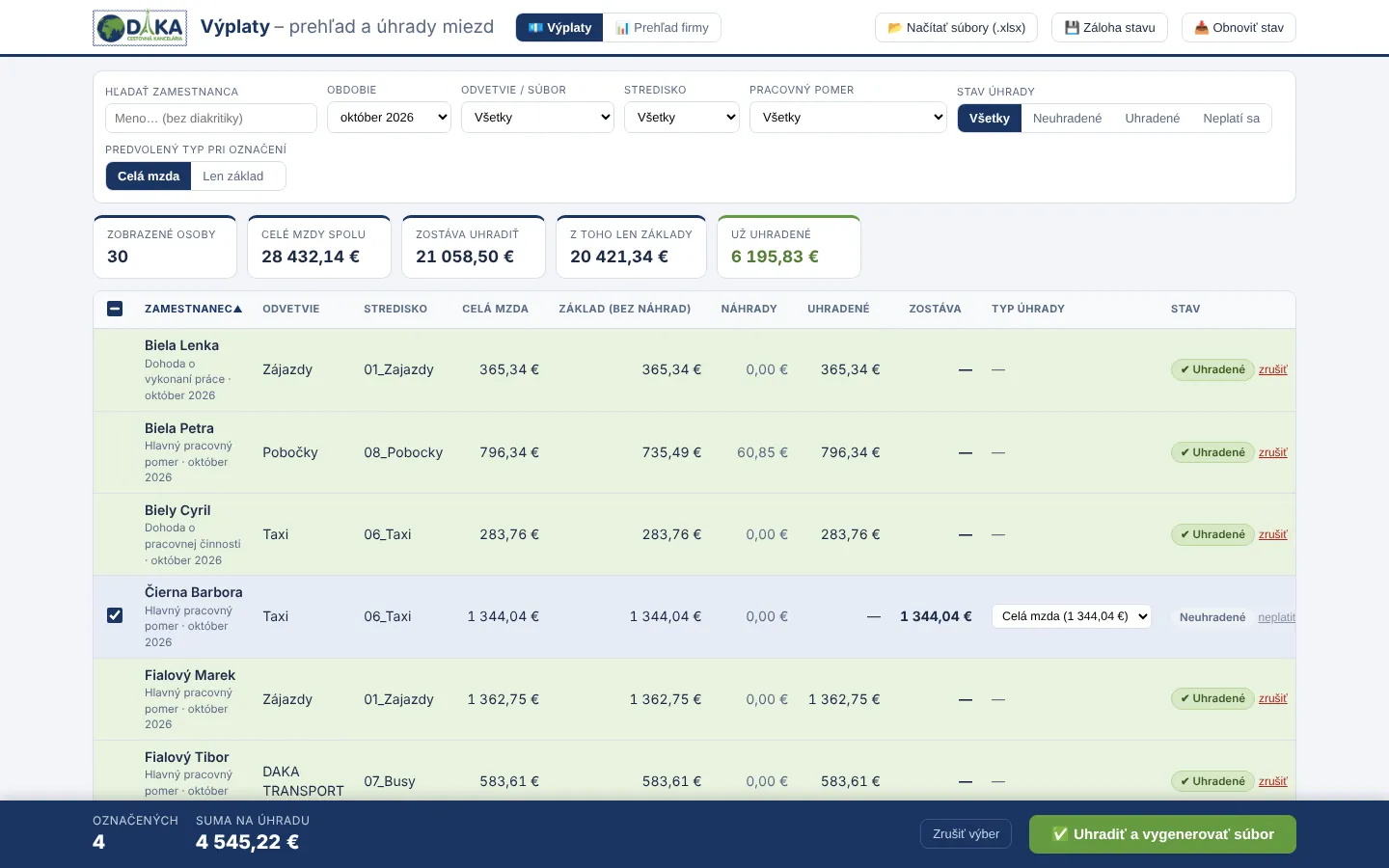
Task: Click Uhradiť a vygenerovať súbor button
Action: click(x=1162, y=834)
